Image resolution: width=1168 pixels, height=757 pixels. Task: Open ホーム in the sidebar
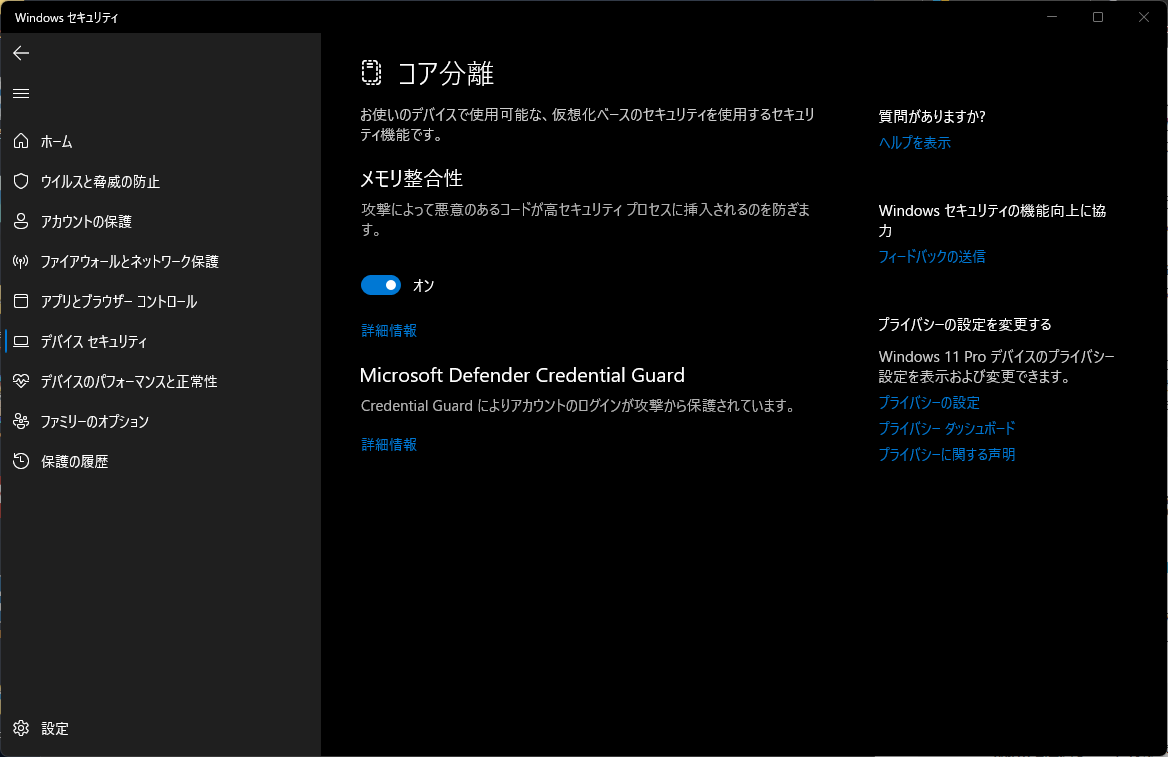pyautogui.click(x=57, y=142)
